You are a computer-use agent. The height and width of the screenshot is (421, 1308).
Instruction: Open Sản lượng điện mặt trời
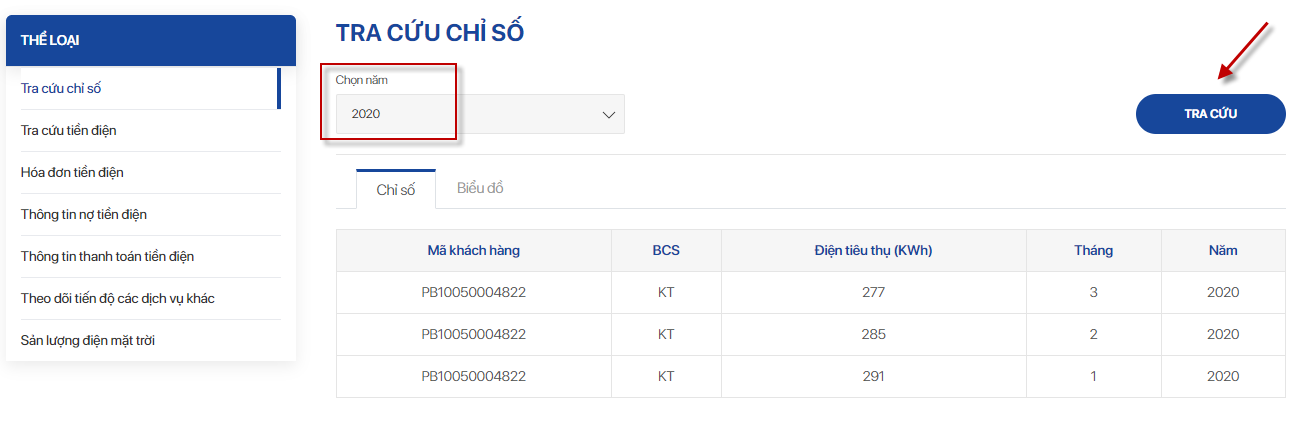tap(87, 340)
